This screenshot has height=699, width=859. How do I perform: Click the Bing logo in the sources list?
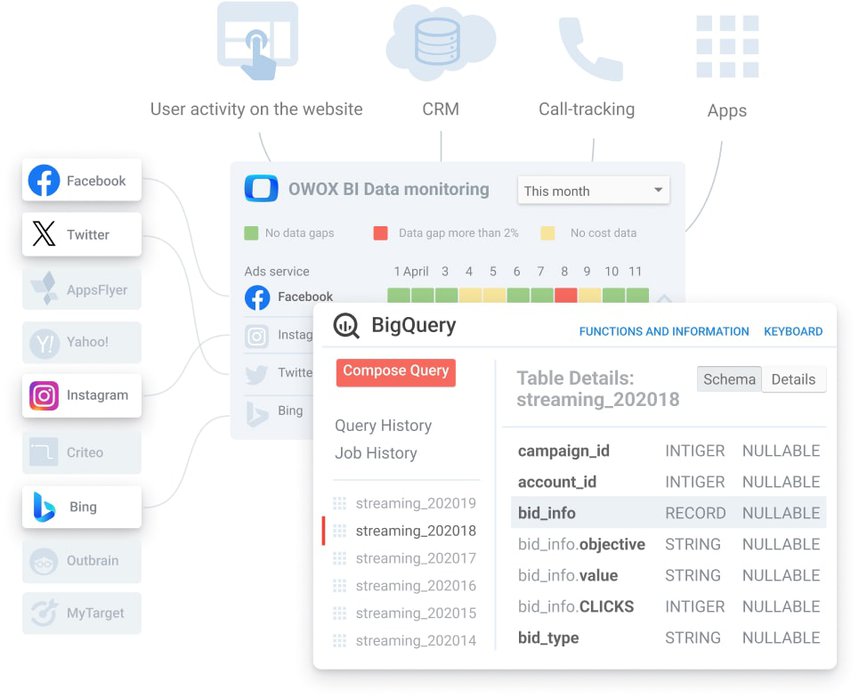(44, 507)
